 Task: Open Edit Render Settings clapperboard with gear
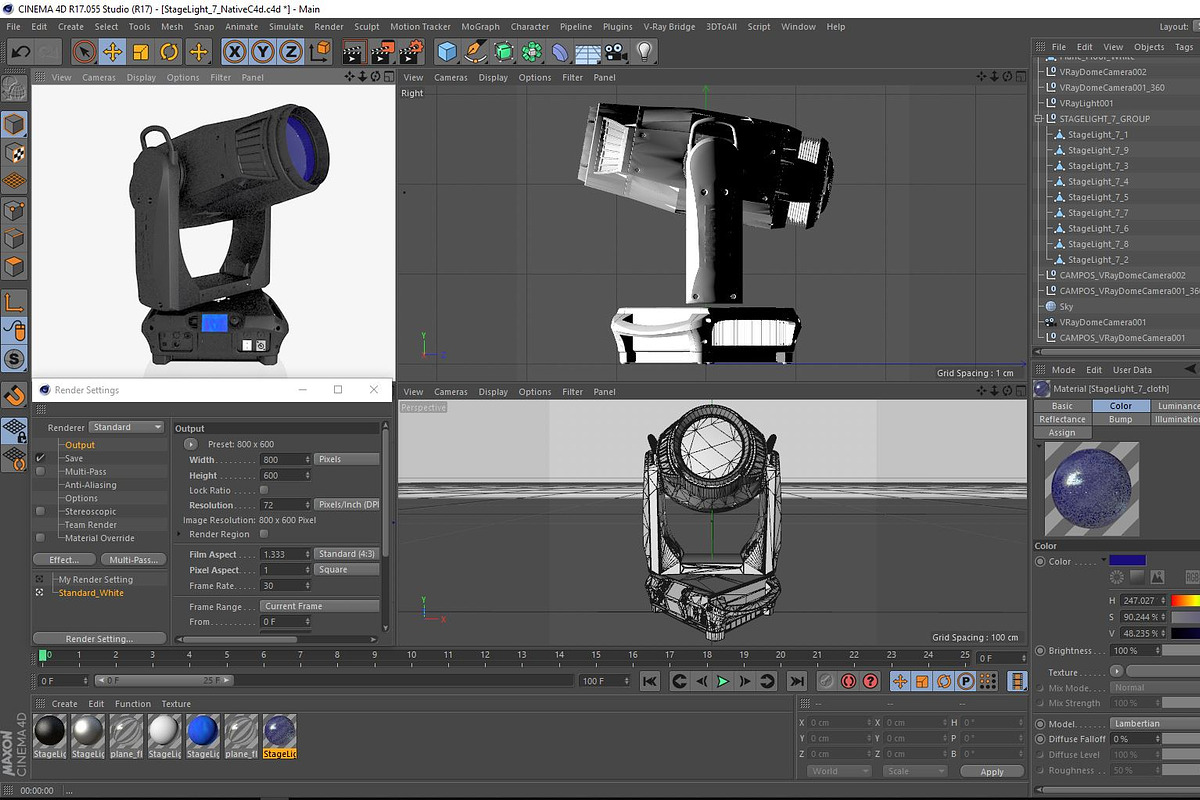412,51
